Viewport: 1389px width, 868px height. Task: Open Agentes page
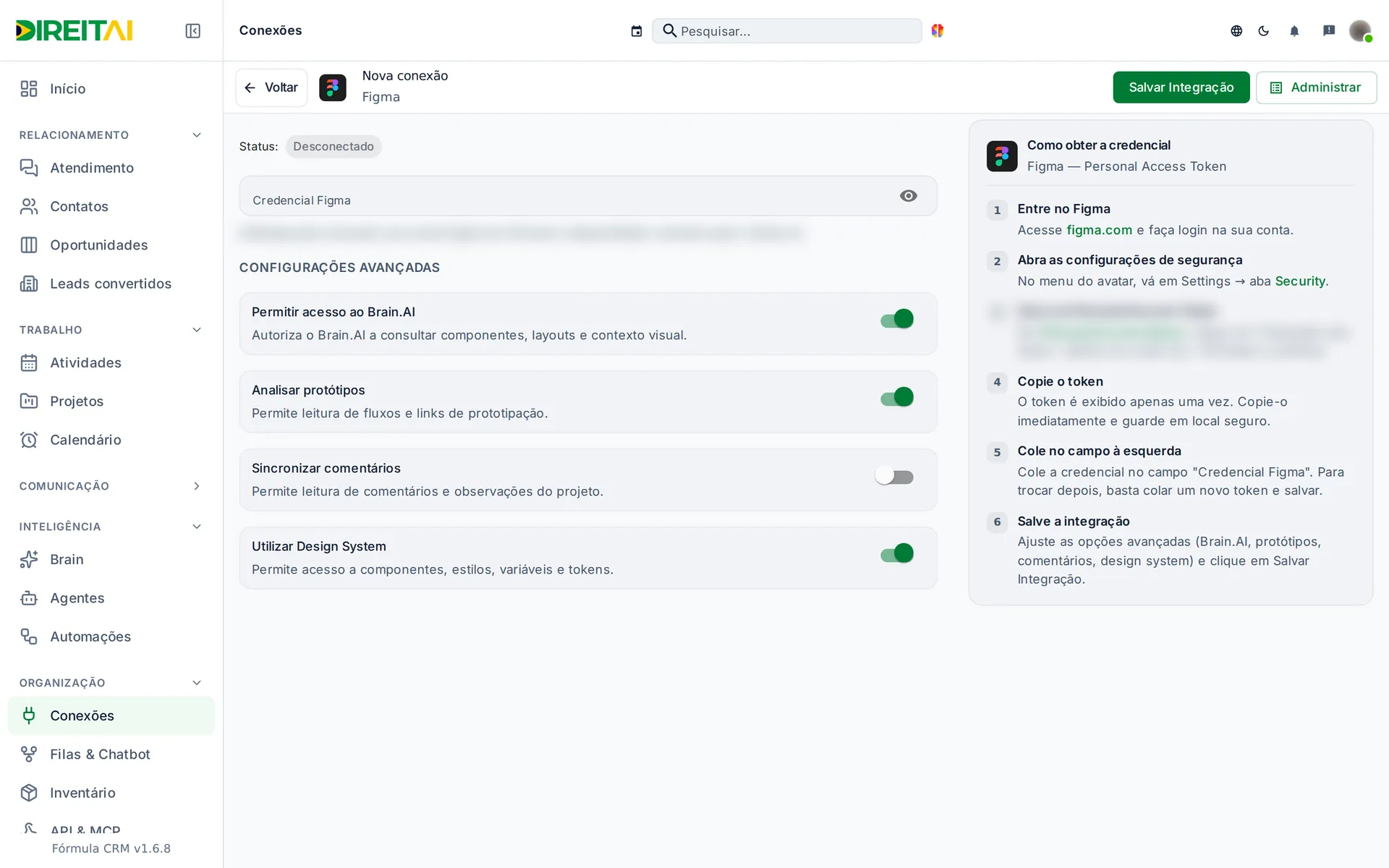[111, 598]
